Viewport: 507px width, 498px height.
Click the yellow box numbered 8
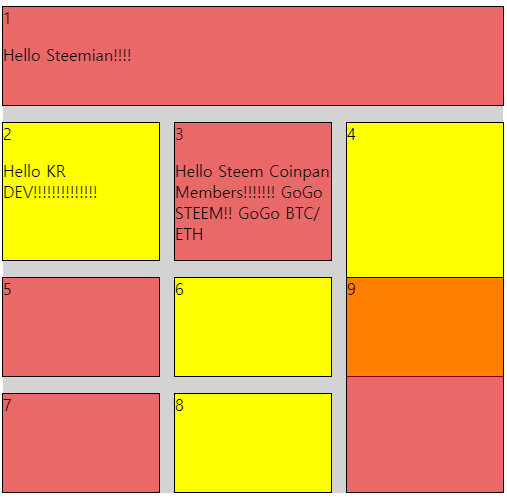(x=253, y=443)
